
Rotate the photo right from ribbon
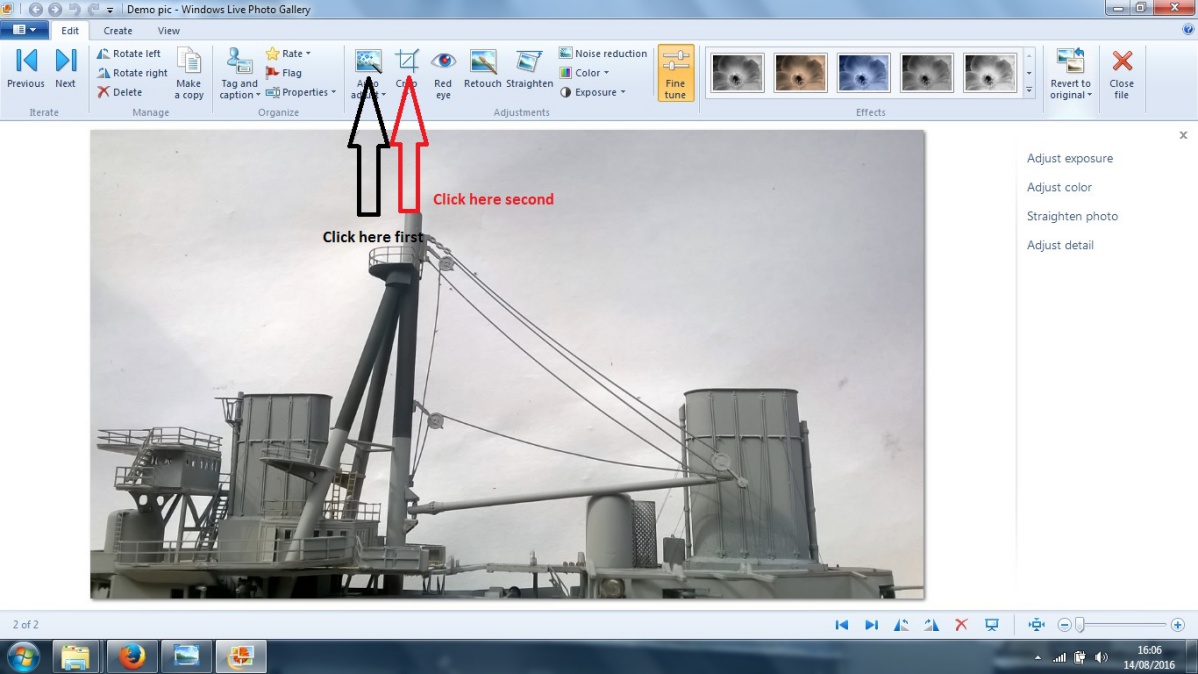(x=132, y=73)
